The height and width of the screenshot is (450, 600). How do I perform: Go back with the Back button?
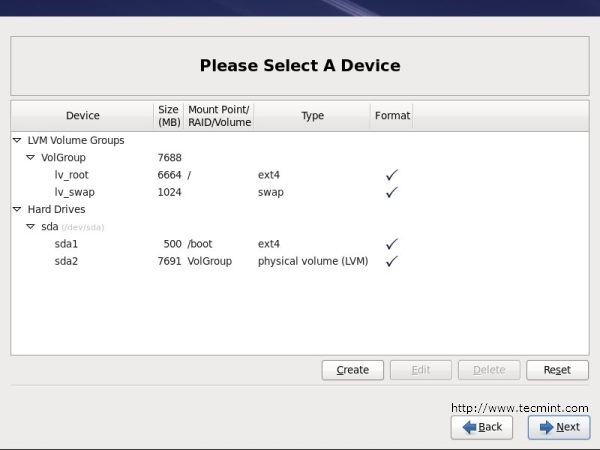pos(482,427)
